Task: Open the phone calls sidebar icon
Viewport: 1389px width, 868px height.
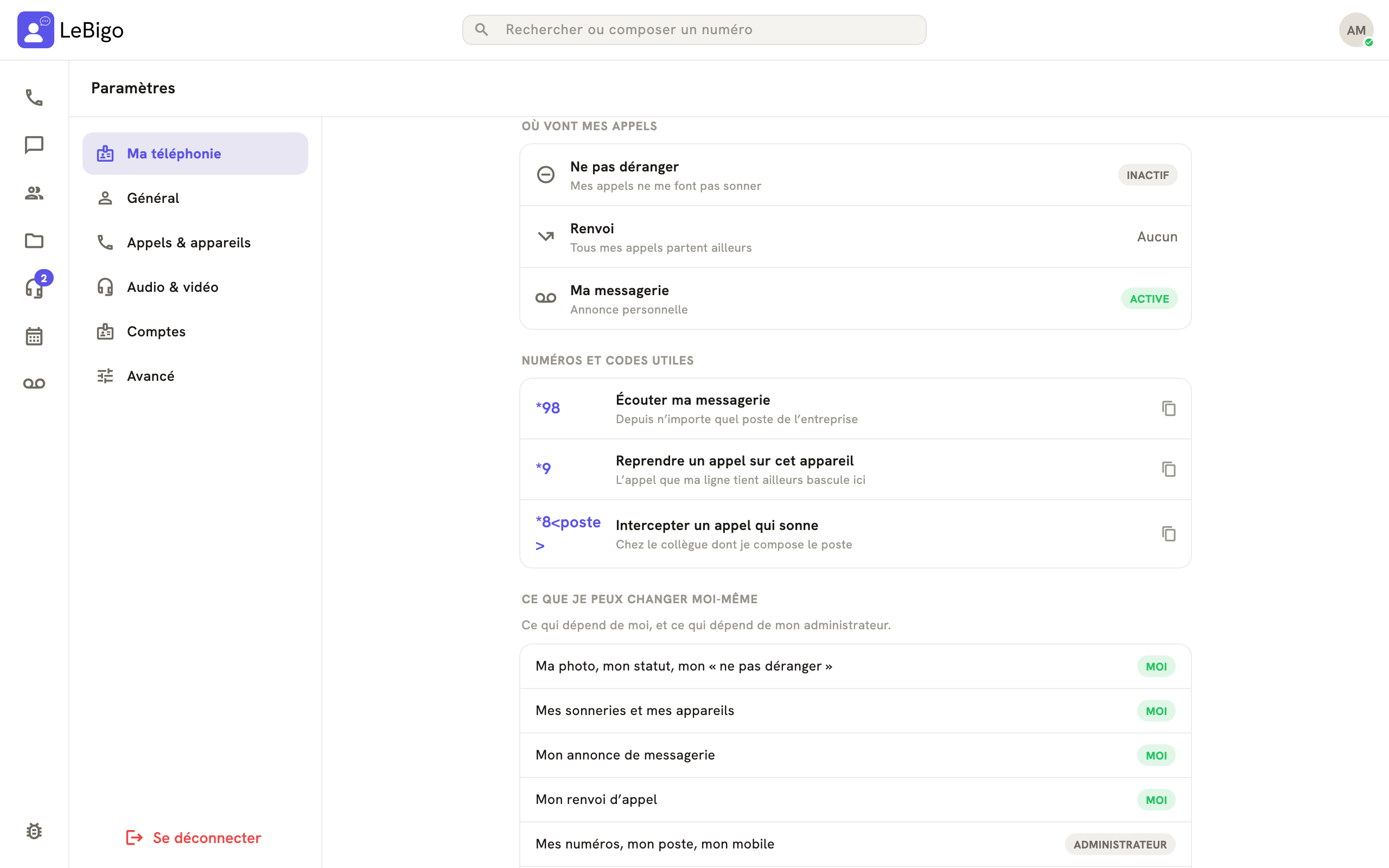Action: tap(34, 98)
